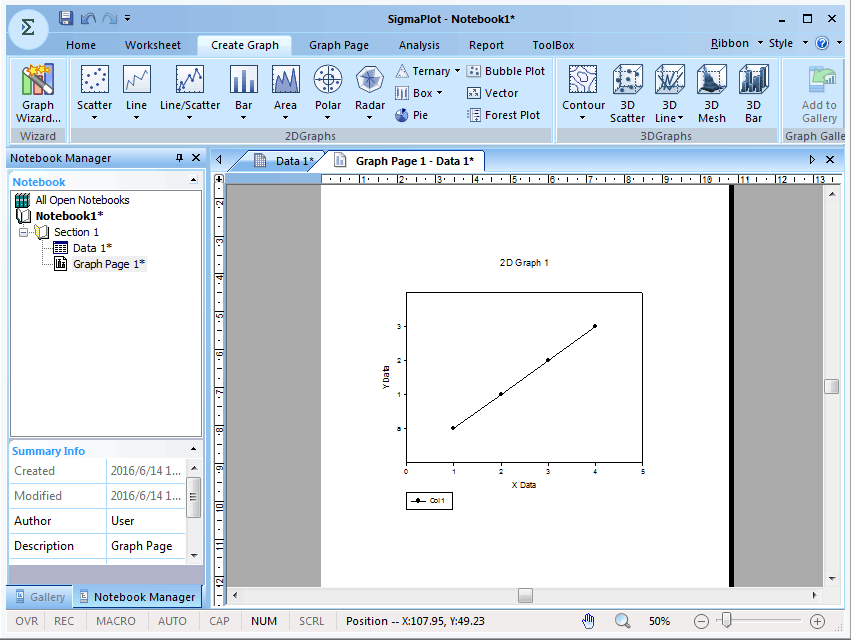851x640 pixels.
Task: Choose the Polar plot icon
Action: [x=328, y=80]
